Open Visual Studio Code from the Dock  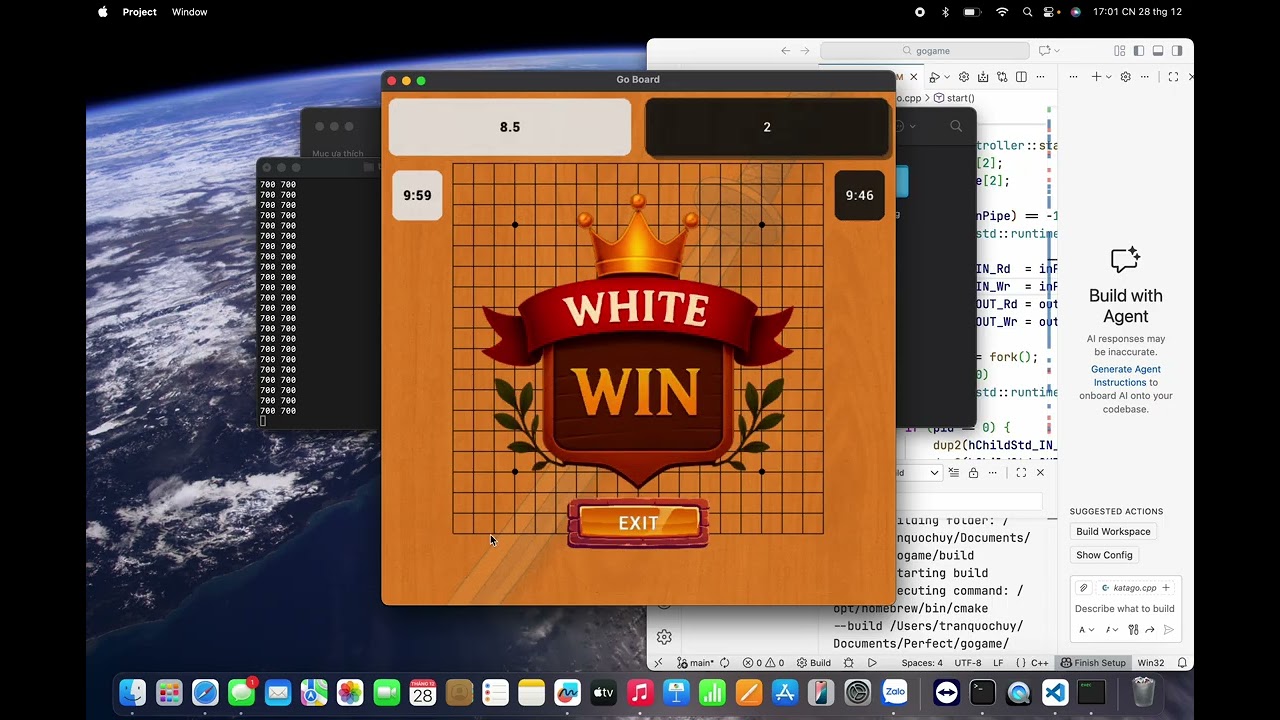click(1055, 692)
